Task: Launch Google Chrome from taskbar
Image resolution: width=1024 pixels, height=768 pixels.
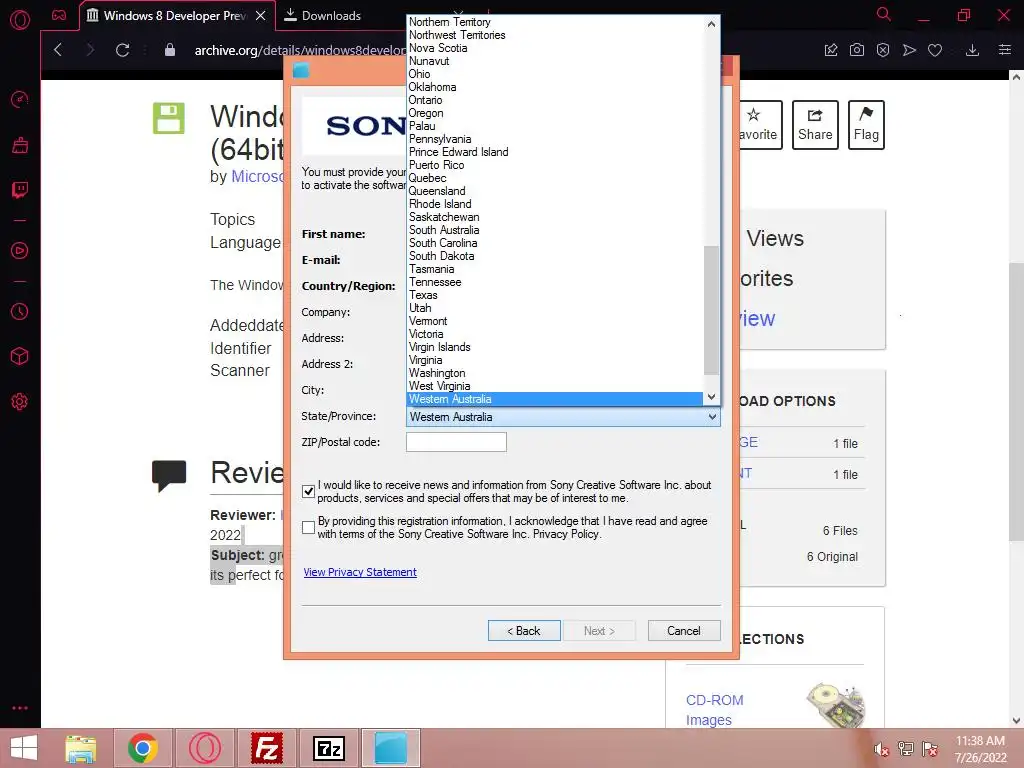Action: click(143, 748)
